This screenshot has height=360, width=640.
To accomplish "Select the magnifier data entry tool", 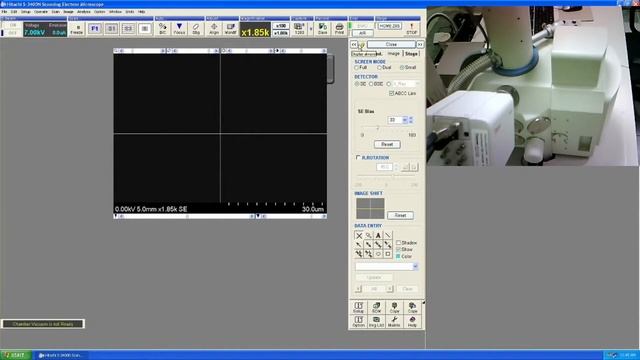I will (369, 236).
